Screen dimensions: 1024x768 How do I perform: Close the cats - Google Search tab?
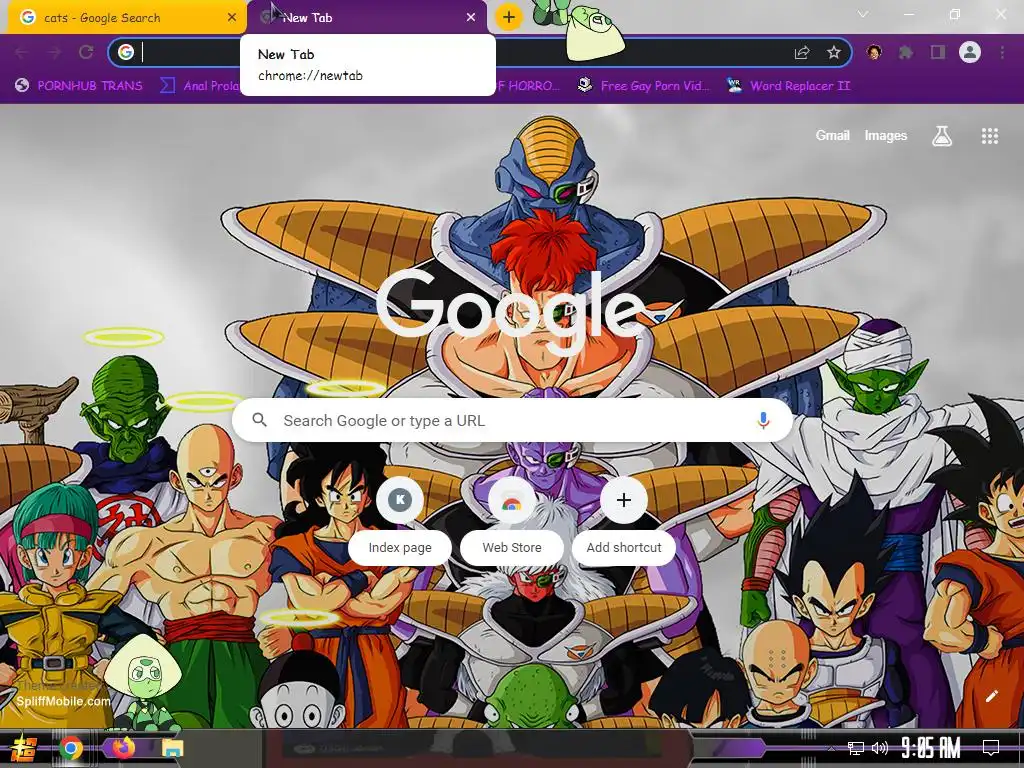tap(232, 18)
